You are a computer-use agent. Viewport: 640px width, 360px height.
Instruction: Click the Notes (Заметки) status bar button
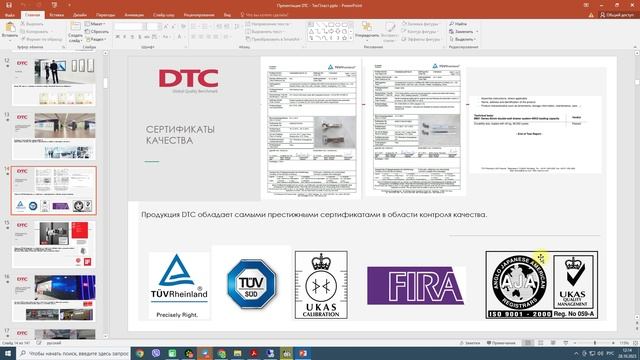pos(470,343)
